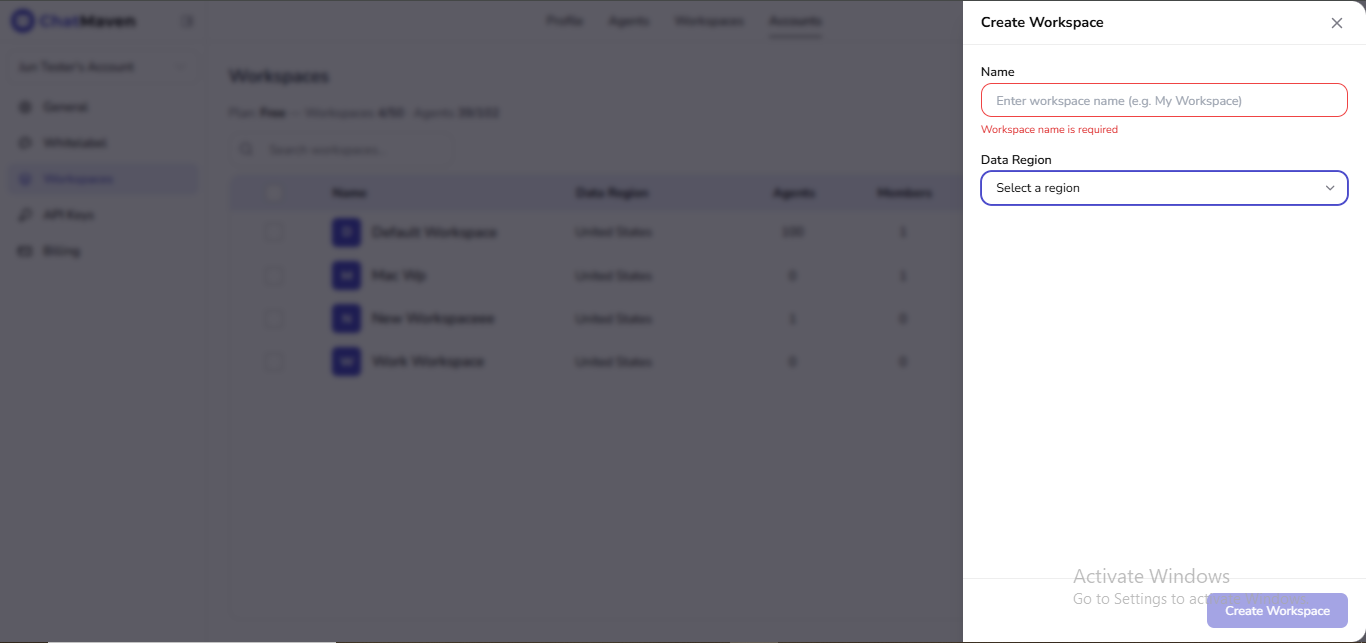Open Billing using its card icon
The image size is (1366, 643).
[x=24, y=250]
